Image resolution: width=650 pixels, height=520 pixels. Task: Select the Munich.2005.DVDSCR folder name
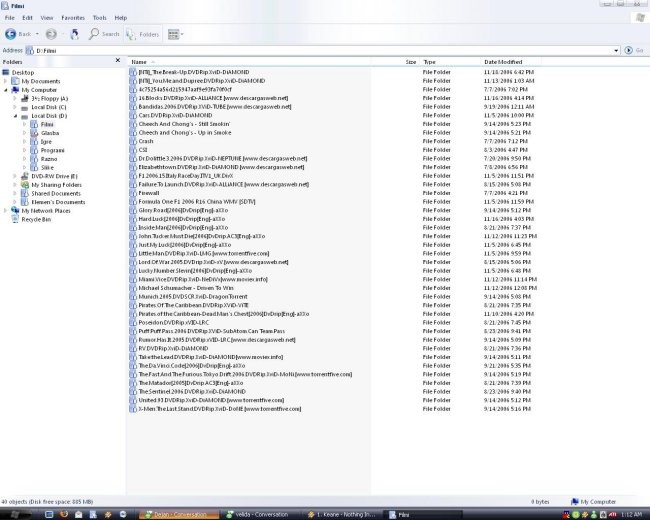pos(193,297)
